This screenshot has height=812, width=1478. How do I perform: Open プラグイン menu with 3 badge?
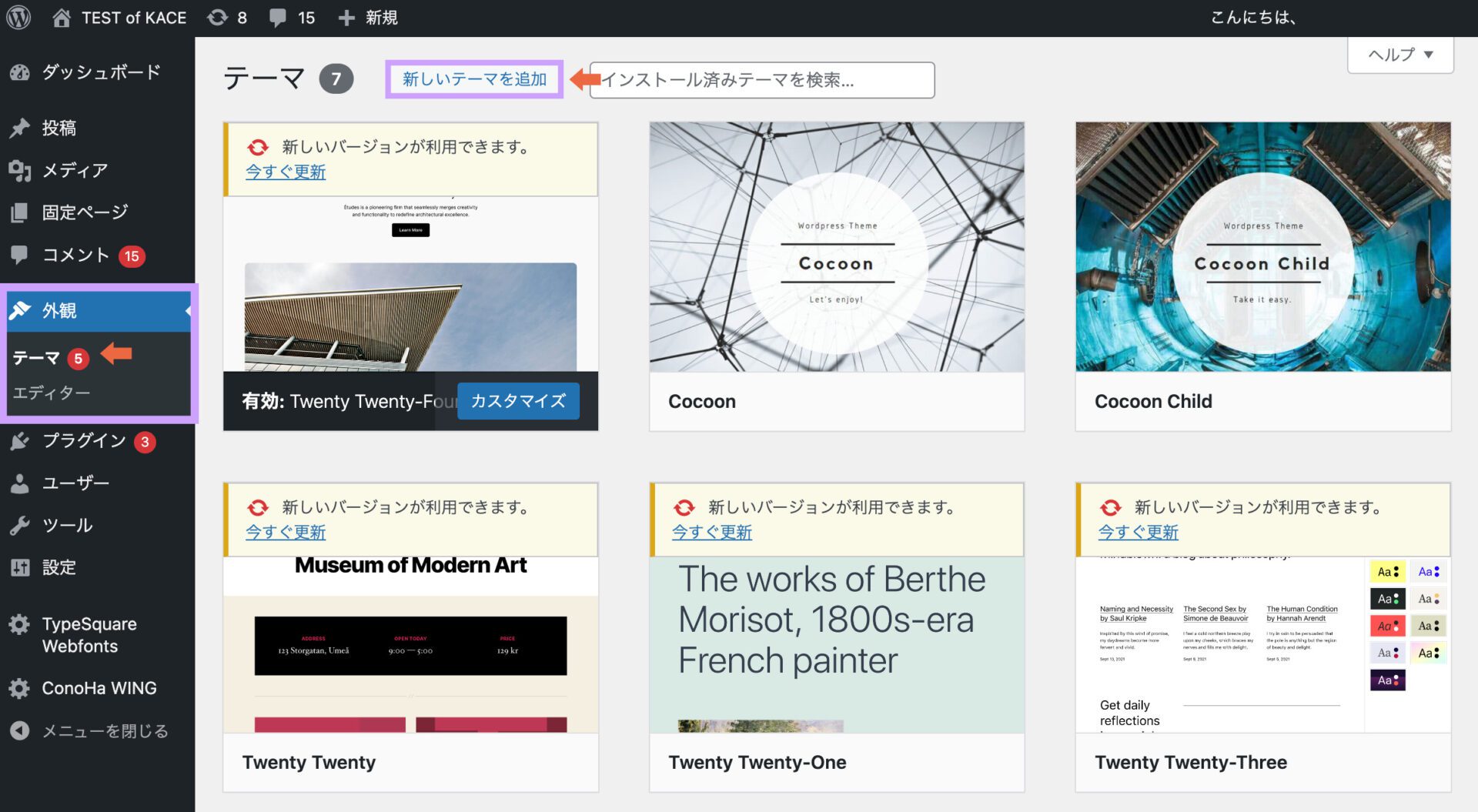pos(98,441)
